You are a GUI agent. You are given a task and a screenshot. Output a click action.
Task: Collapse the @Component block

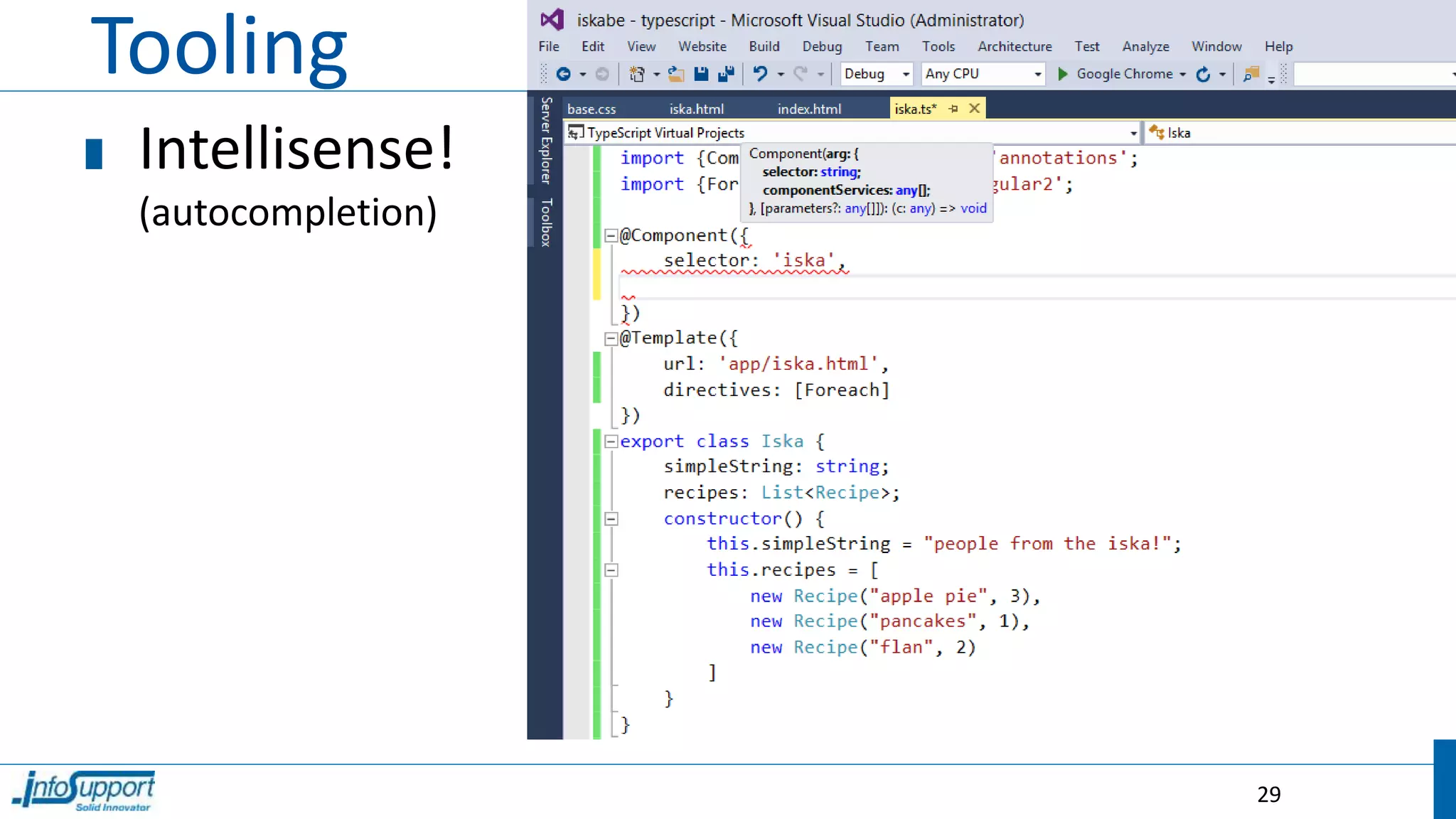611,235
